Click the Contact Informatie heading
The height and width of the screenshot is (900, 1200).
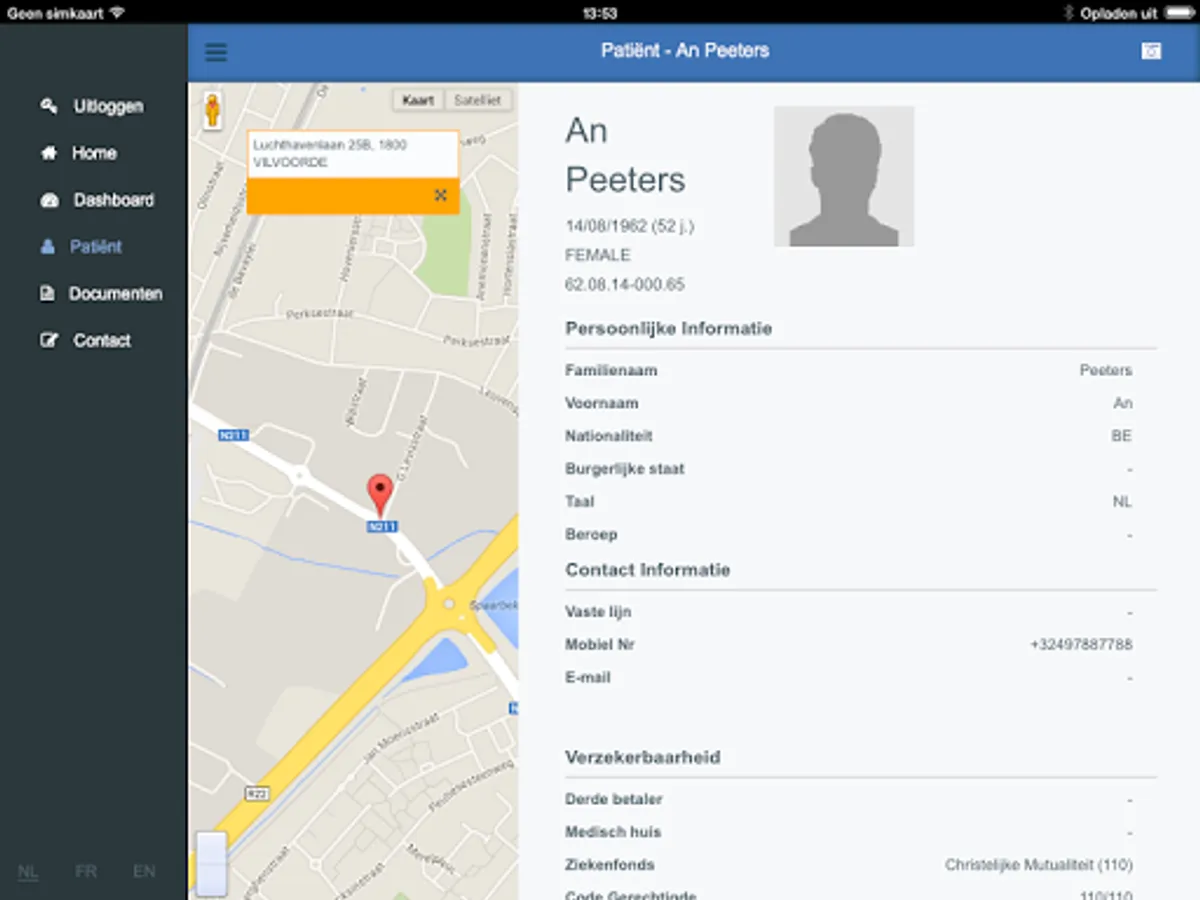648,570
